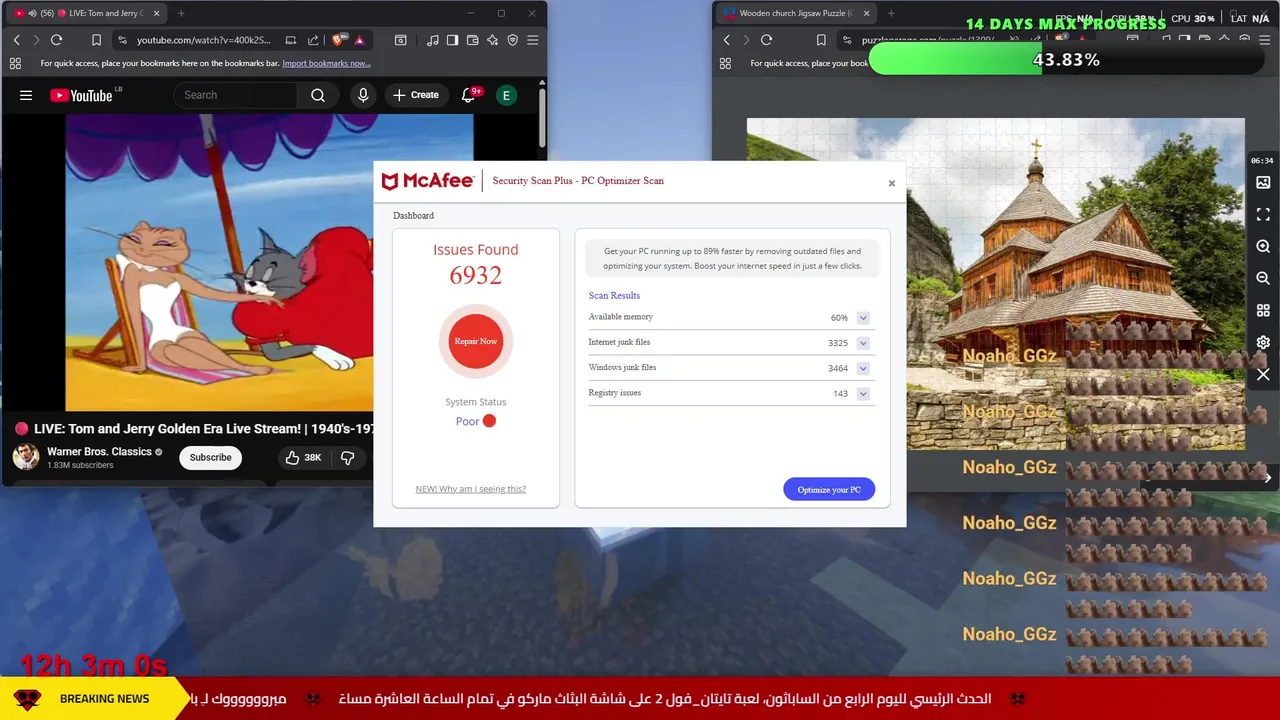Select the Wooden church Jigsaw Puzzle tab

tap(796, 13)
